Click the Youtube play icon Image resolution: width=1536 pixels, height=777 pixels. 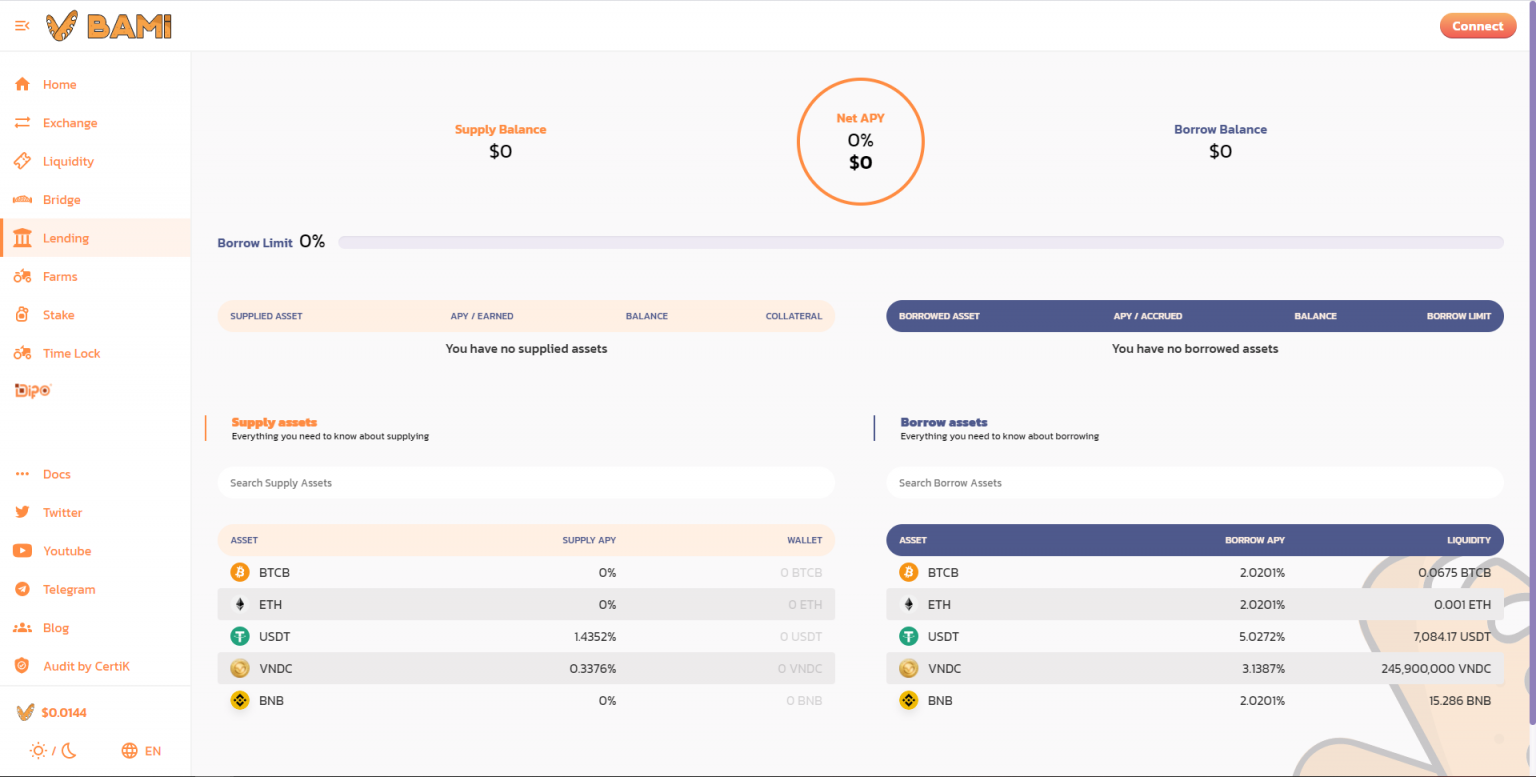coord(22,551)
